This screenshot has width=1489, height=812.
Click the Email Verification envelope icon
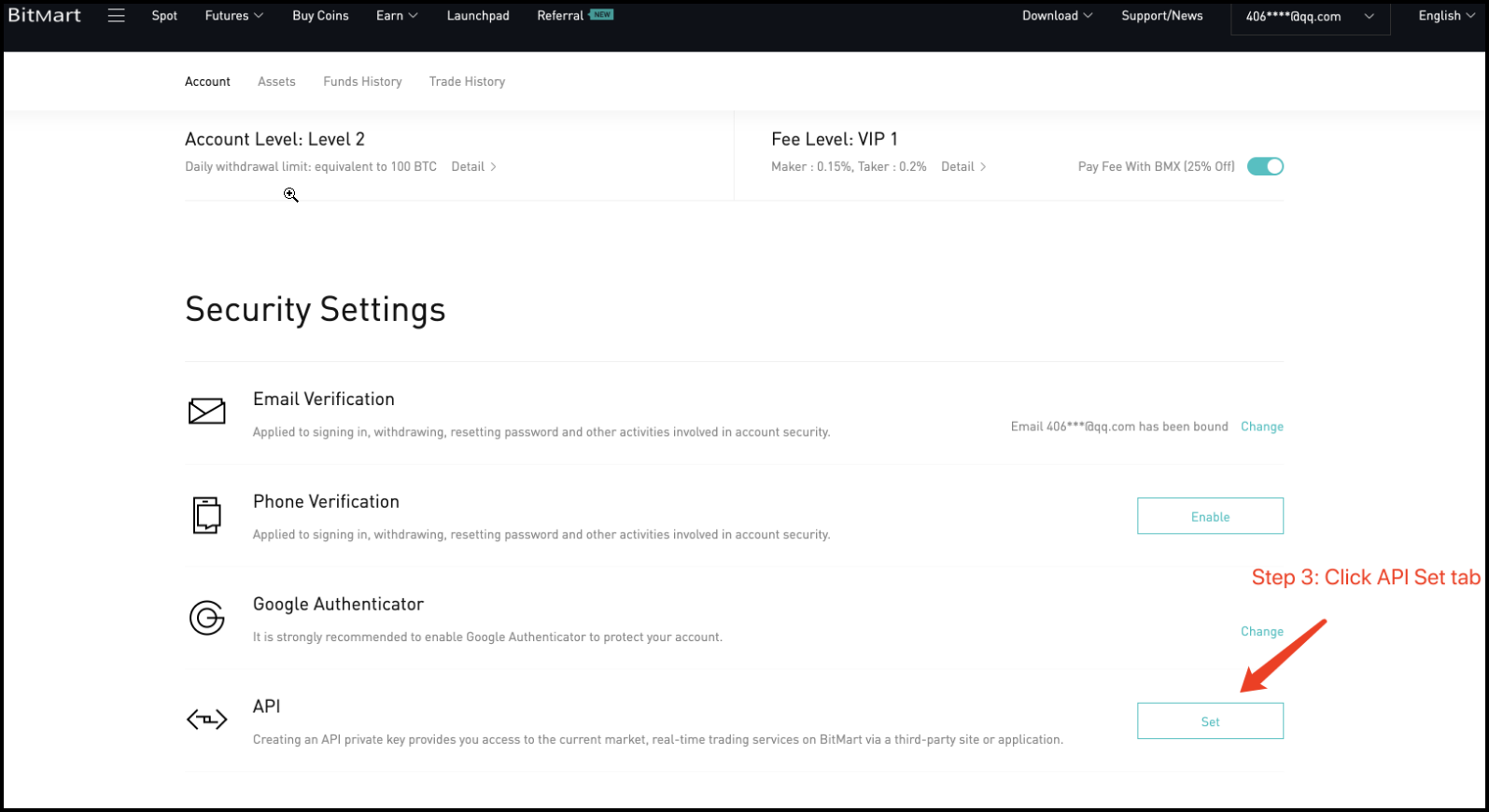206,411
